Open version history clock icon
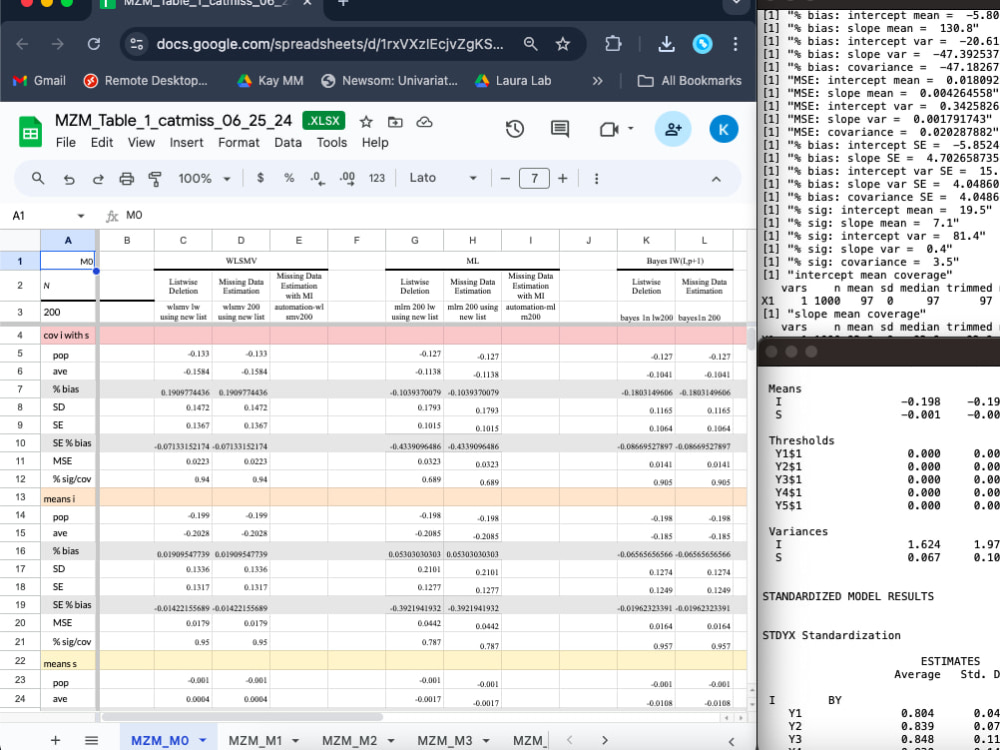1000x750 pixels. [515, 129]
